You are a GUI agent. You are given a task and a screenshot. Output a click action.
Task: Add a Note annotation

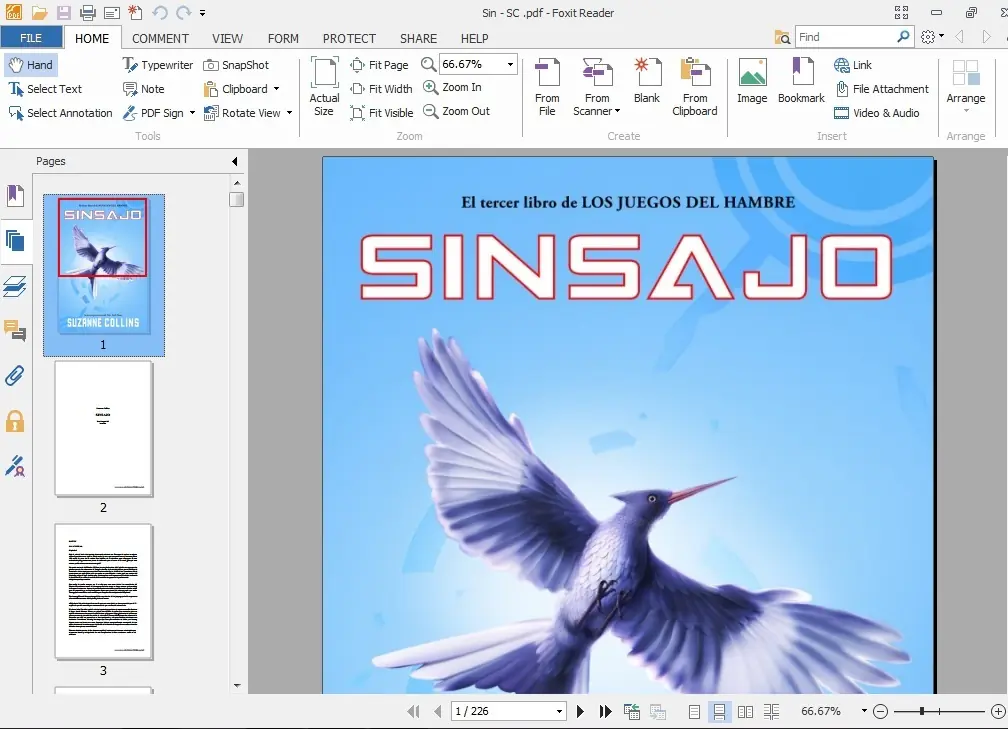click(143, 89)
